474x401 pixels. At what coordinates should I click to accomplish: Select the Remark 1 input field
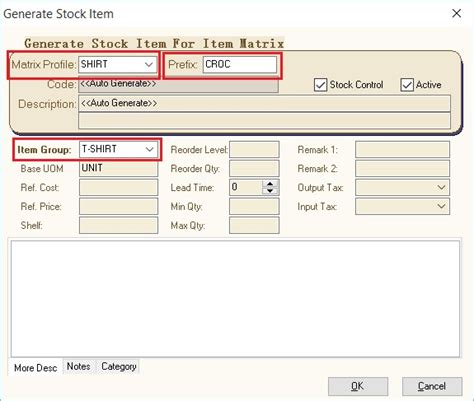coord(402,150)
